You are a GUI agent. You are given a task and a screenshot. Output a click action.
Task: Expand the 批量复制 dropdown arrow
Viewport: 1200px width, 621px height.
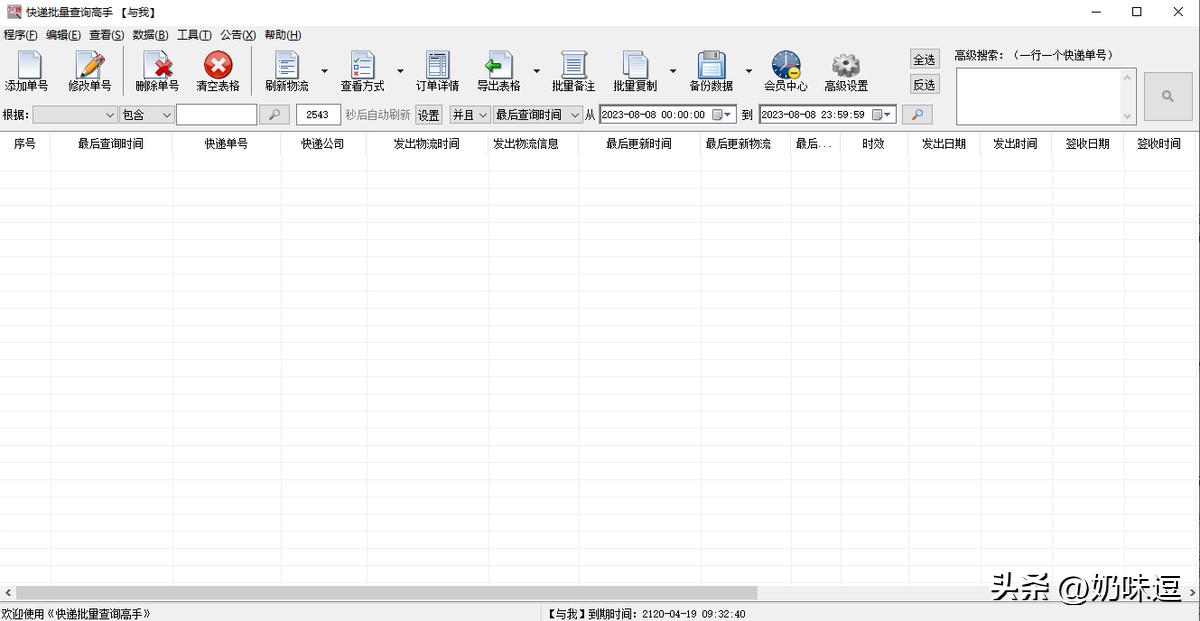click(x=673, y=72)
